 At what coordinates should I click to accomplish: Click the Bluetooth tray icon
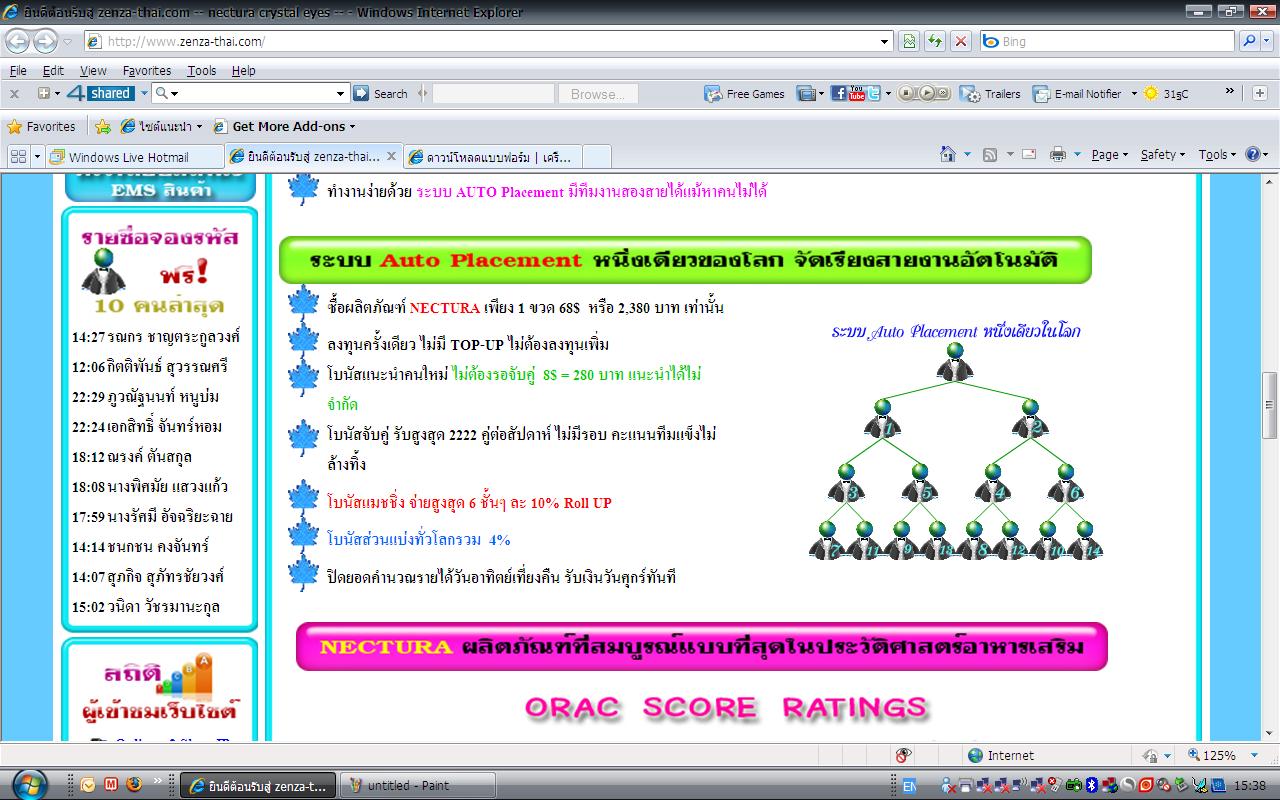(x=1093, y=785)
